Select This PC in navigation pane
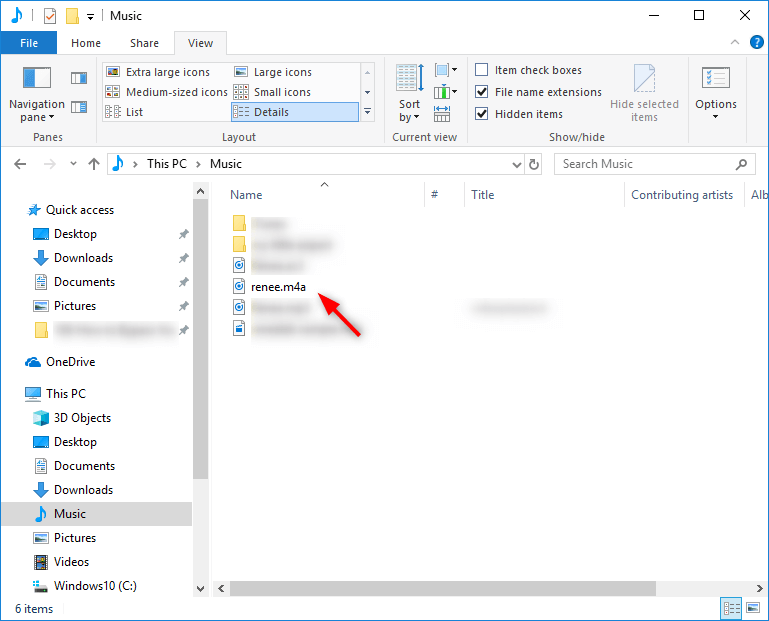 (x=66, y=394)
